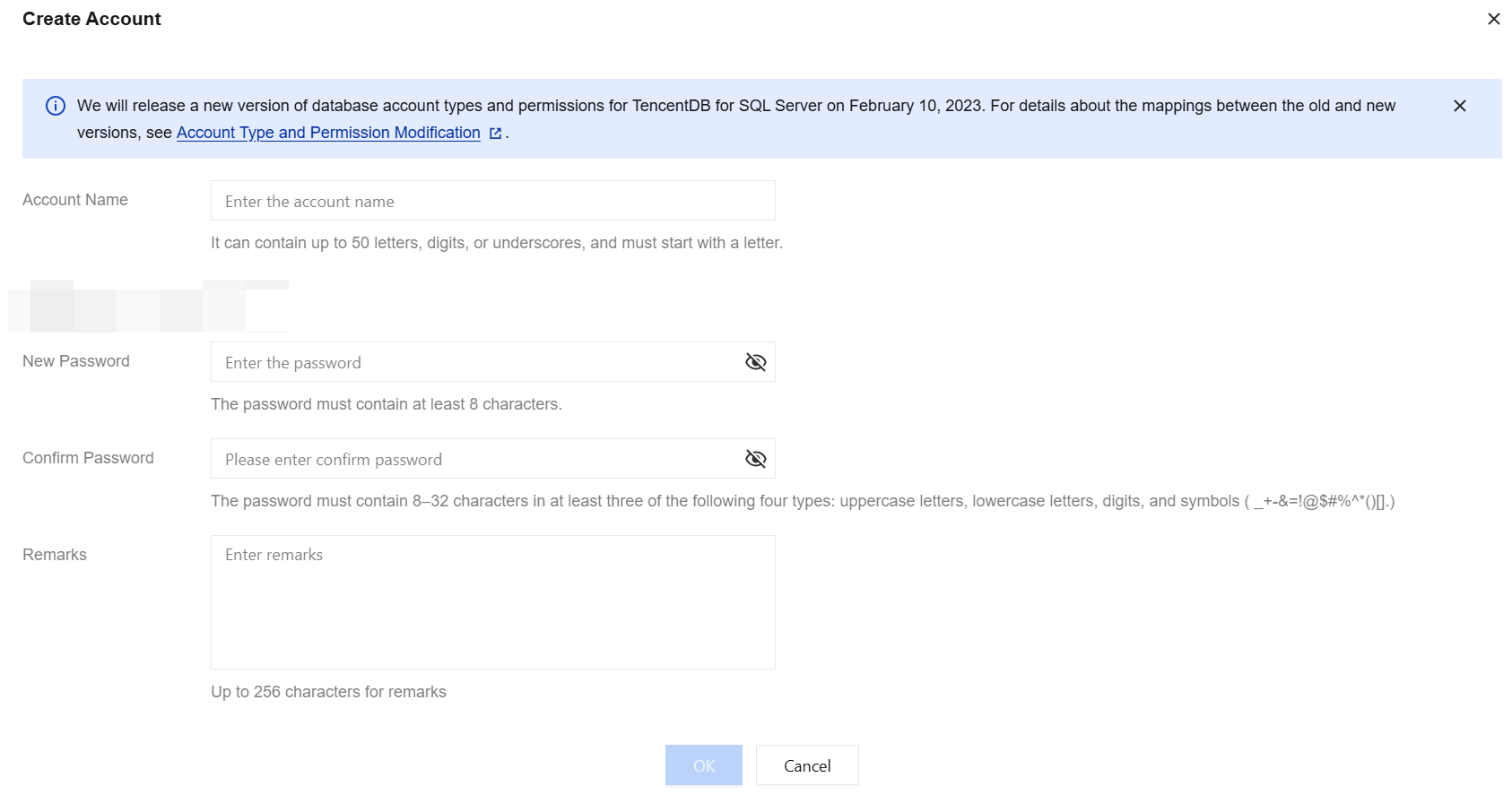Focus the Account Name input field
1512x795 pixels.
(x=492, y=201)
